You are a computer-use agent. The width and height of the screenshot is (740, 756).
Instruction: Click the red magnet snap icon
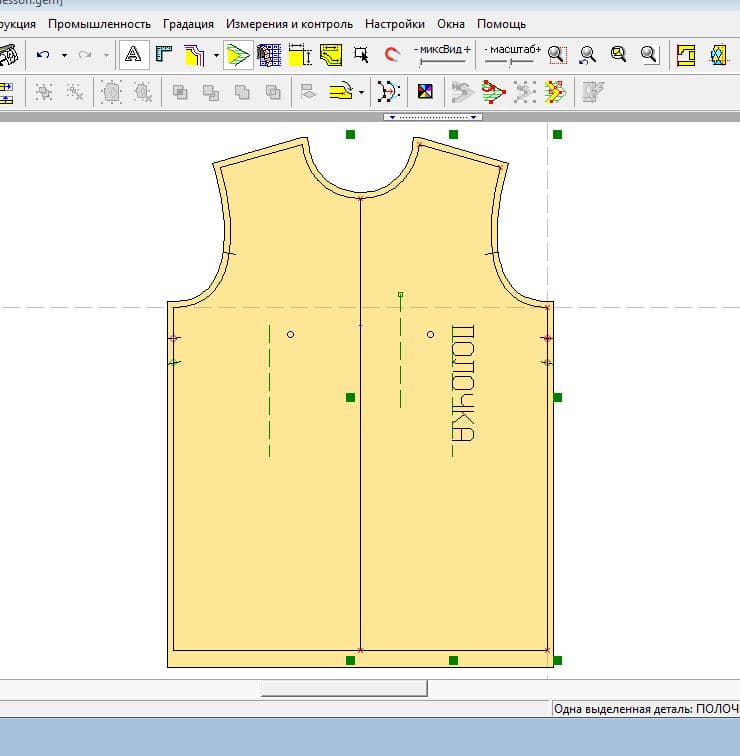(391, 54)
